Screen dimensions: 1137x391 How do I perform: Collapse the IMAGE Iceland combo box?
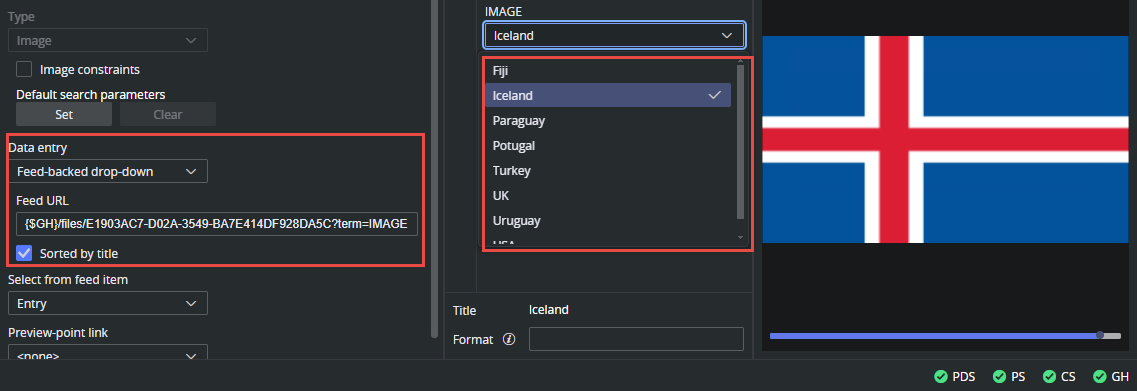614,35
